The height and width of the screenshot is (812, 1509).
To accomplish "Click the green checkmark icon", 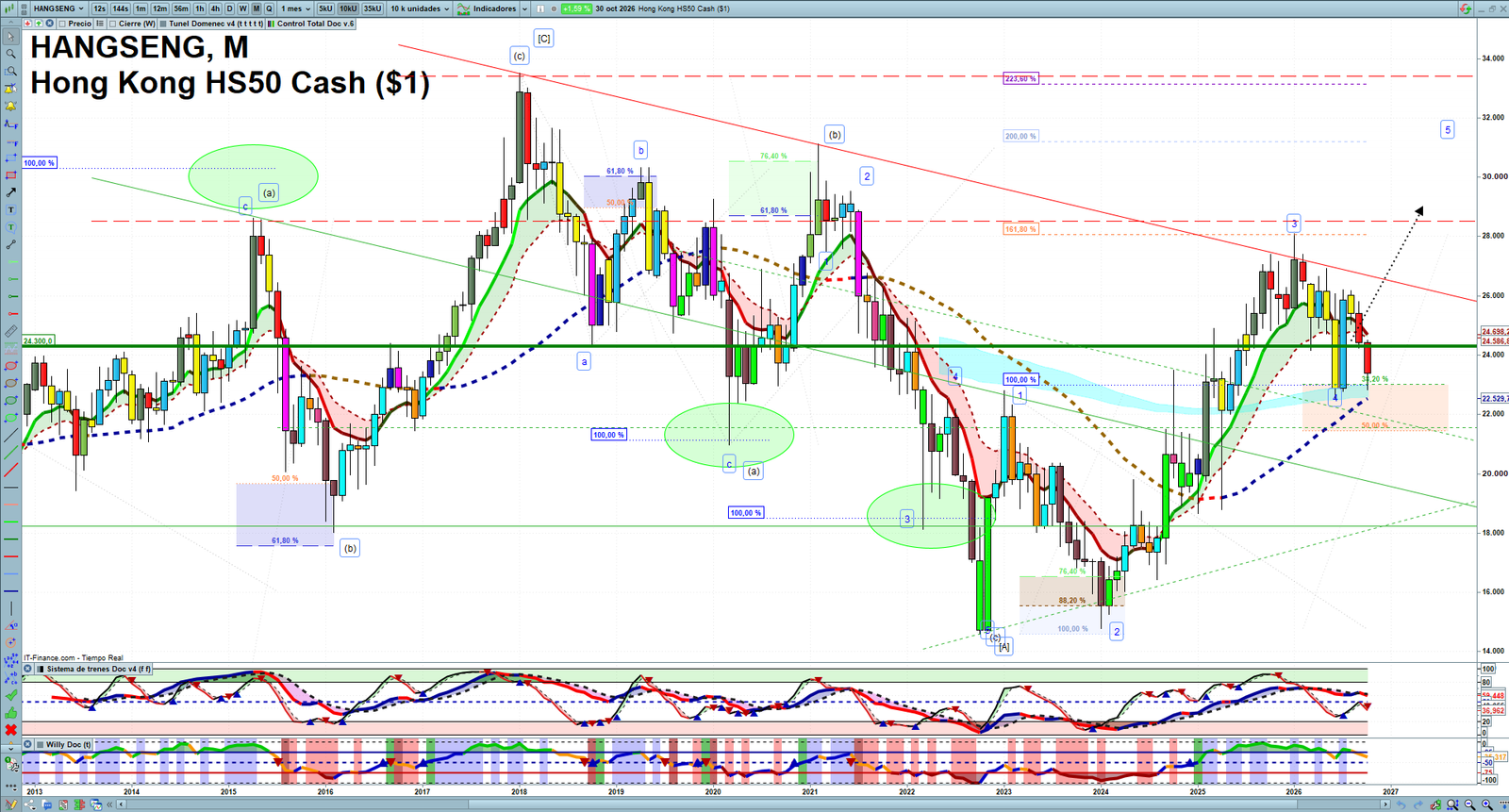I will (11, 695).
